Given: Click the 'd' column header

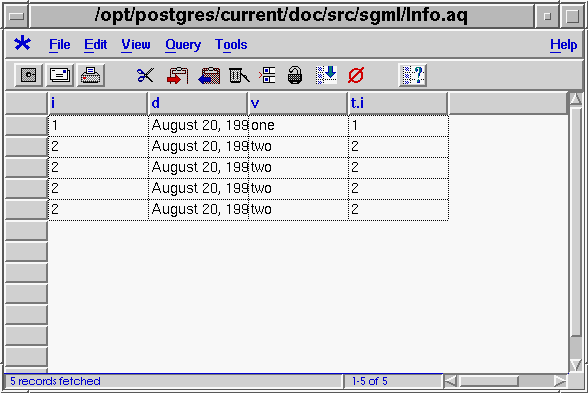Looking at the screenshot, I should (x=198, y=103).
